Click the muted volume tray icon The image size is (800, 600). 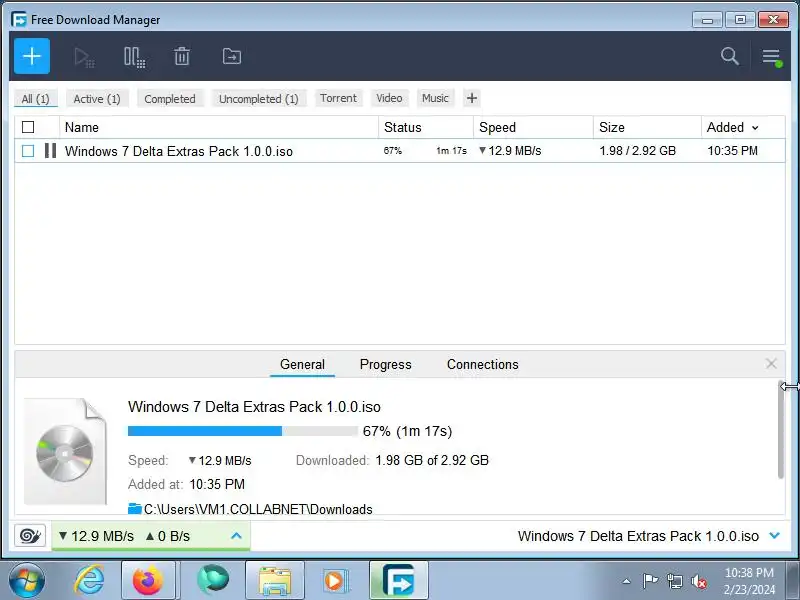698,581
